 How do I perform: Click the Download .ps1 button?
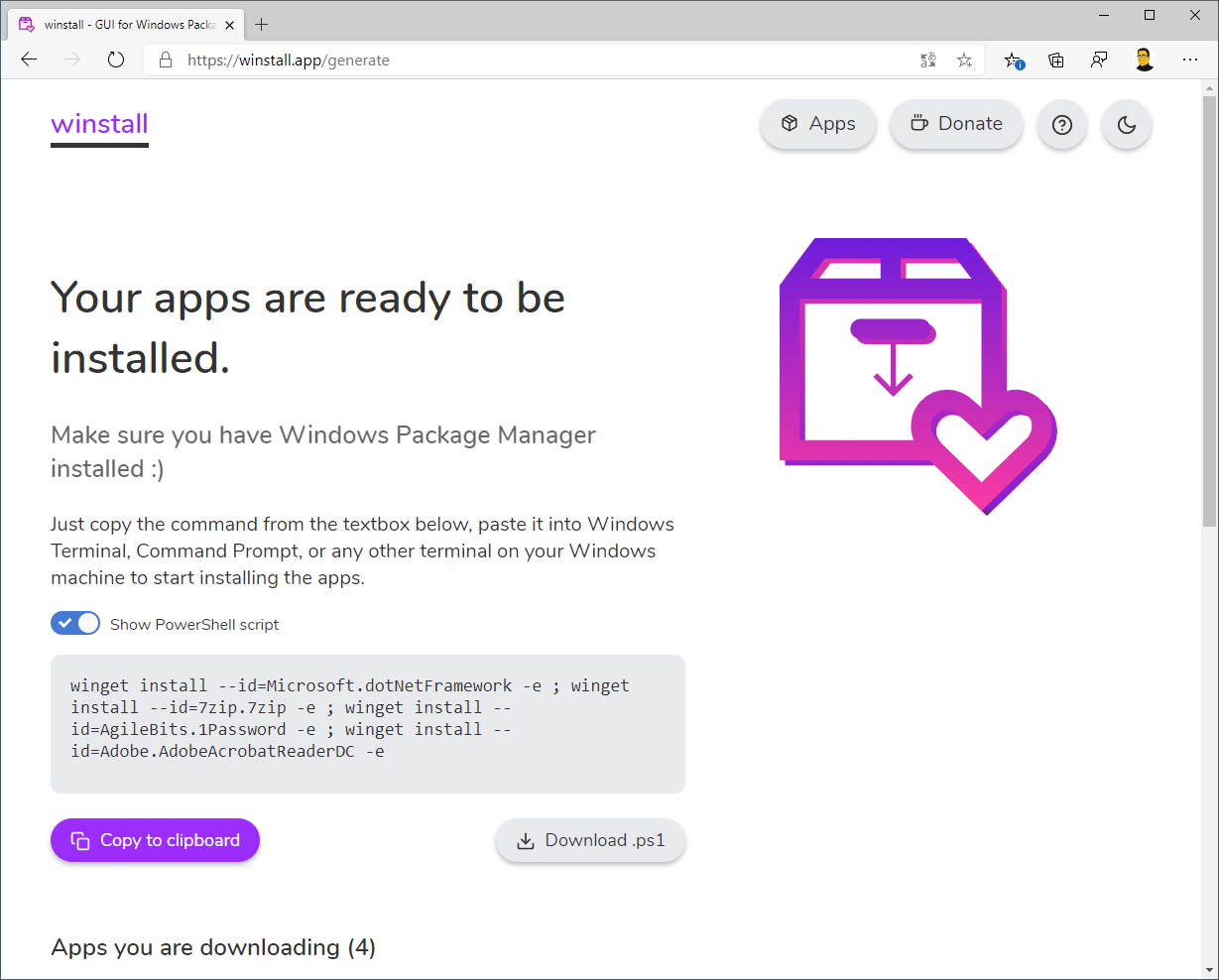(x=590, y=840)
